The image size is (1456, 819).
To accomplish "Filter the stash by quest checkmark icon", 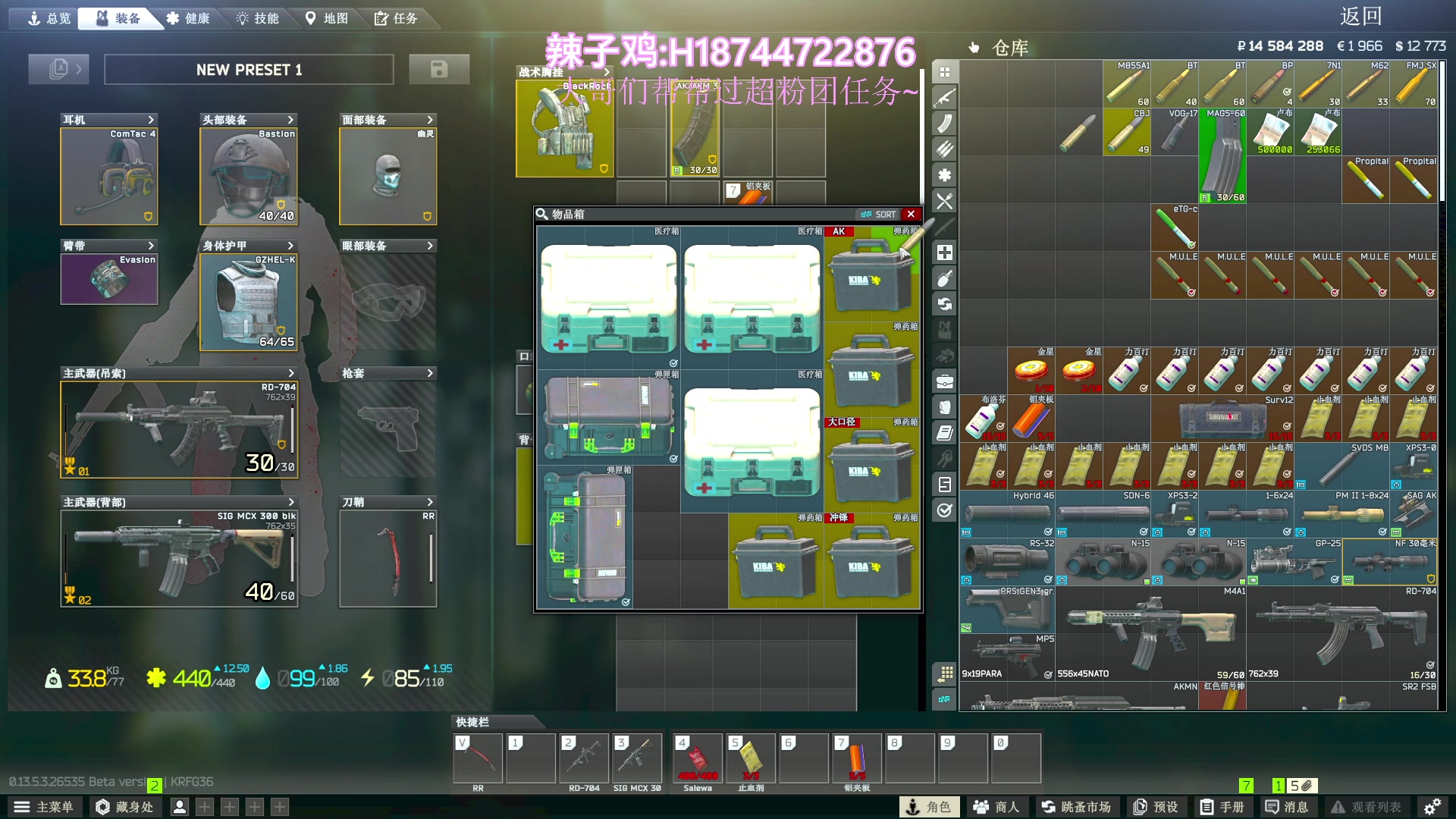I will 944,510.
